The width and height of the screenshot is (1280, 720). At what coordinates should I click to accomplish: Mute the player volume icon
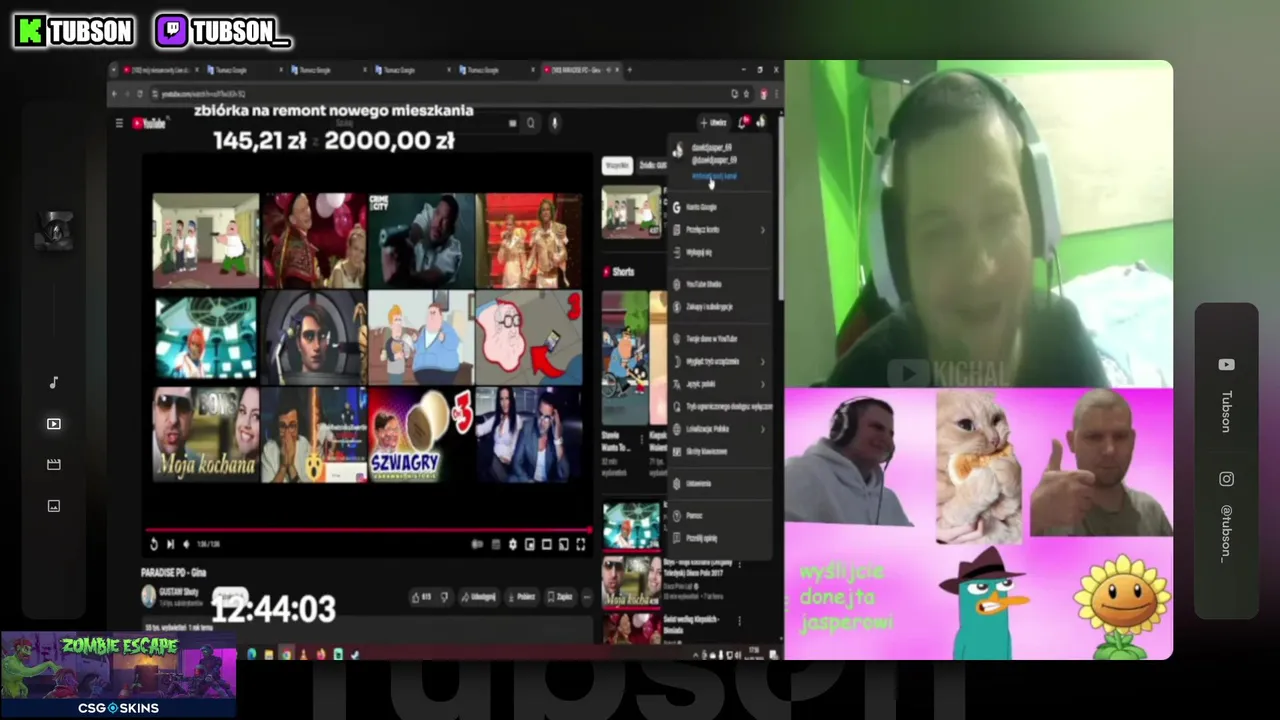click(x=186, y=544)
